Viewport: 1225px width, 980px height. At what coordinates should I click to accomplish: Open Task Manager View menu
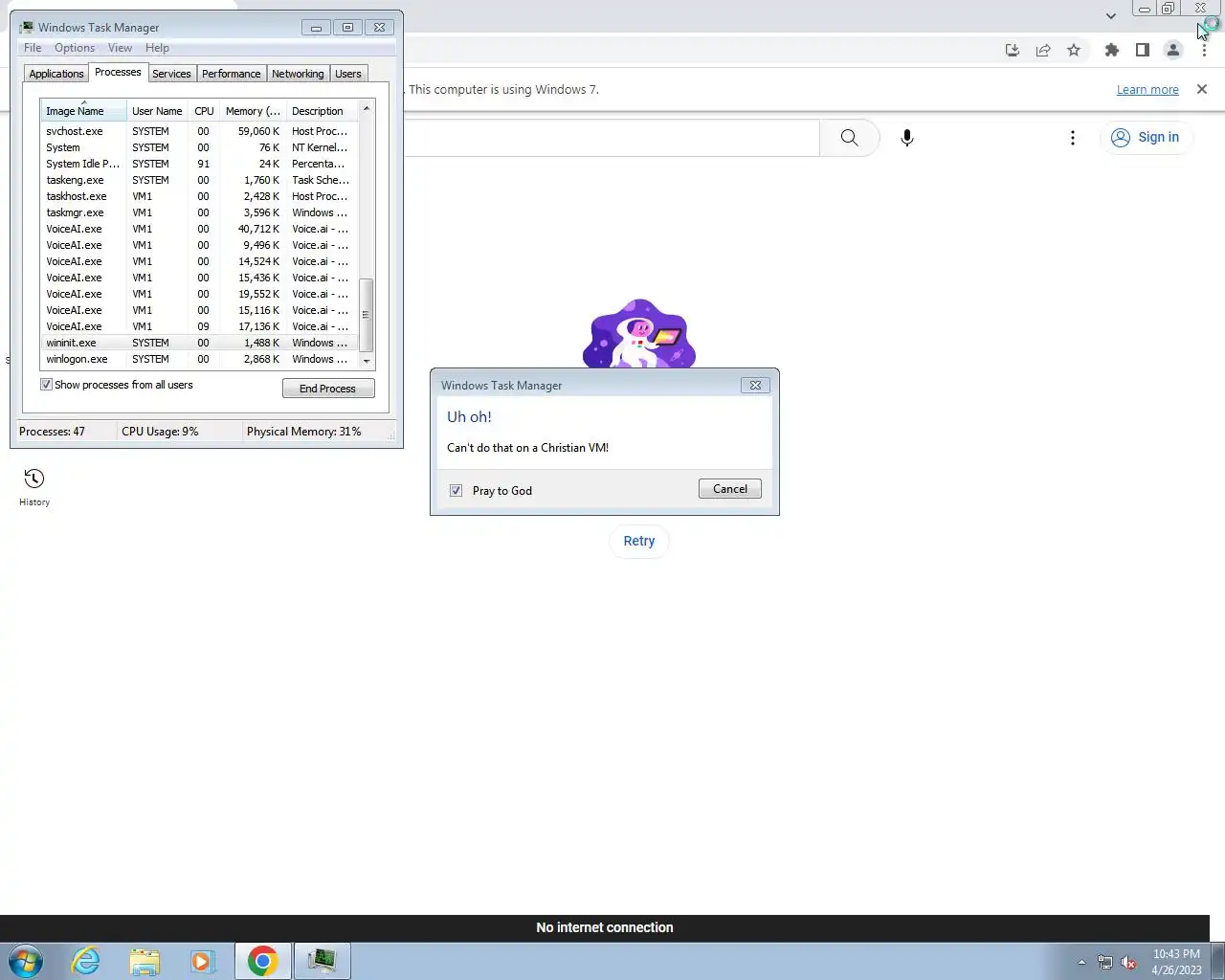tap(120, 48)
